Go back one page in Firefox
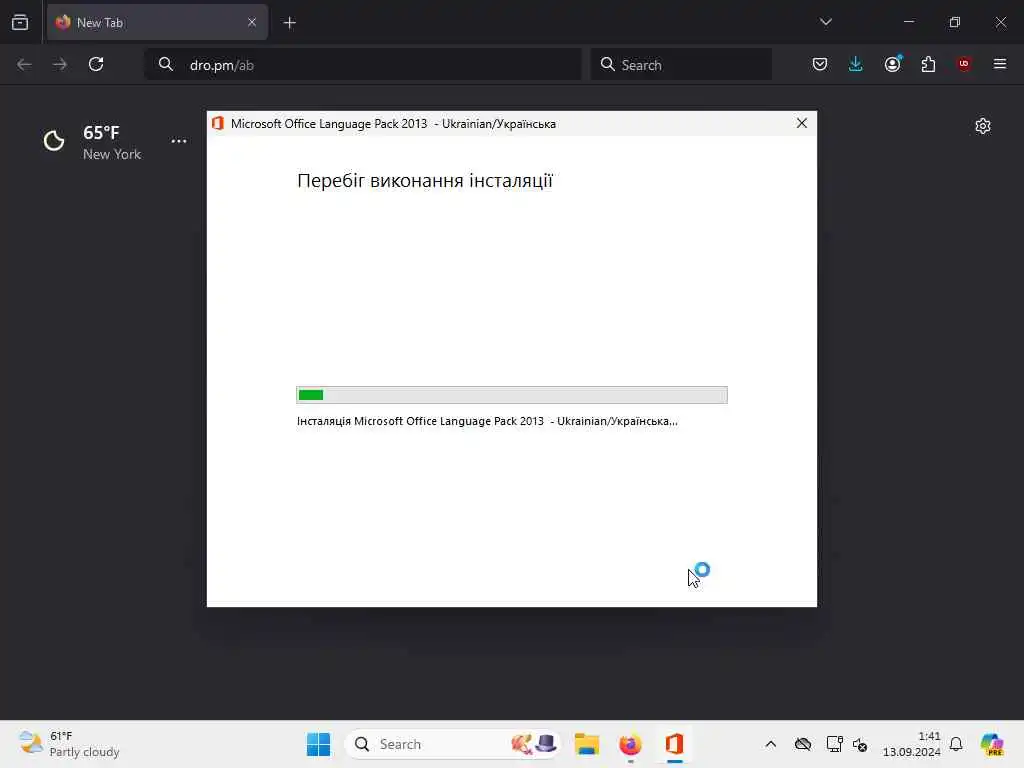 [x=24, y=64]
